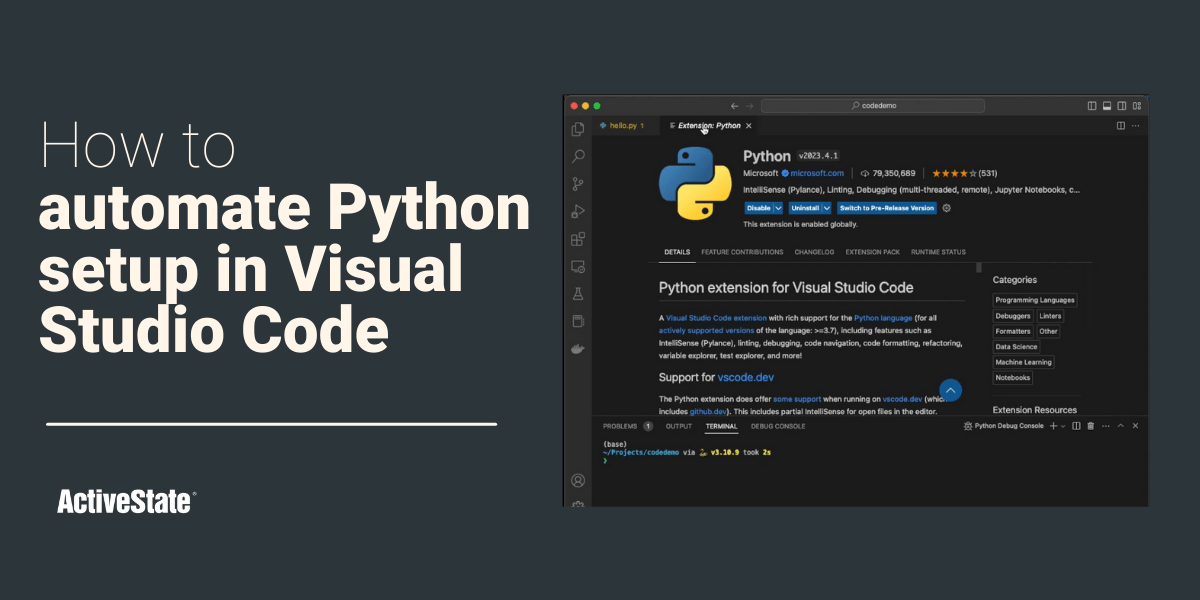Open the Docker view in activity bar
1200x600 pixels.
coord(577,349)
